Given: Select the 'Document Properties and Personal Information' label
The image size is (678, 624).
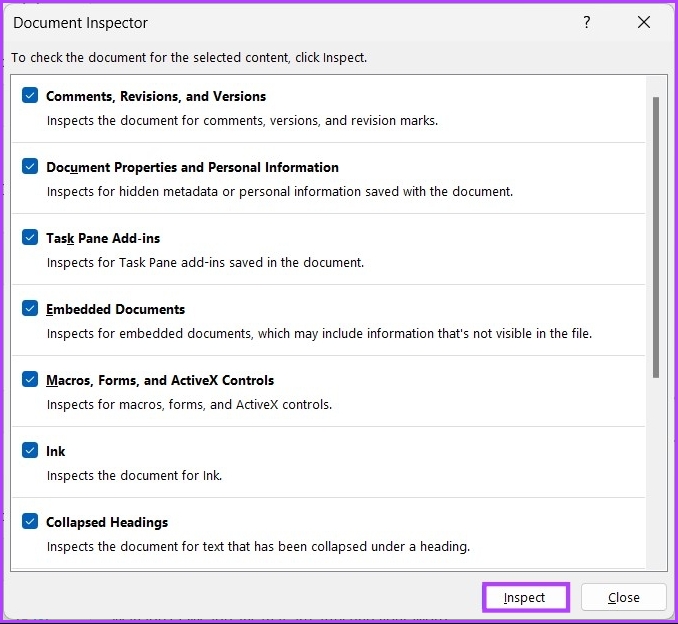Looking at the screenshot, I should click(192, 167).
